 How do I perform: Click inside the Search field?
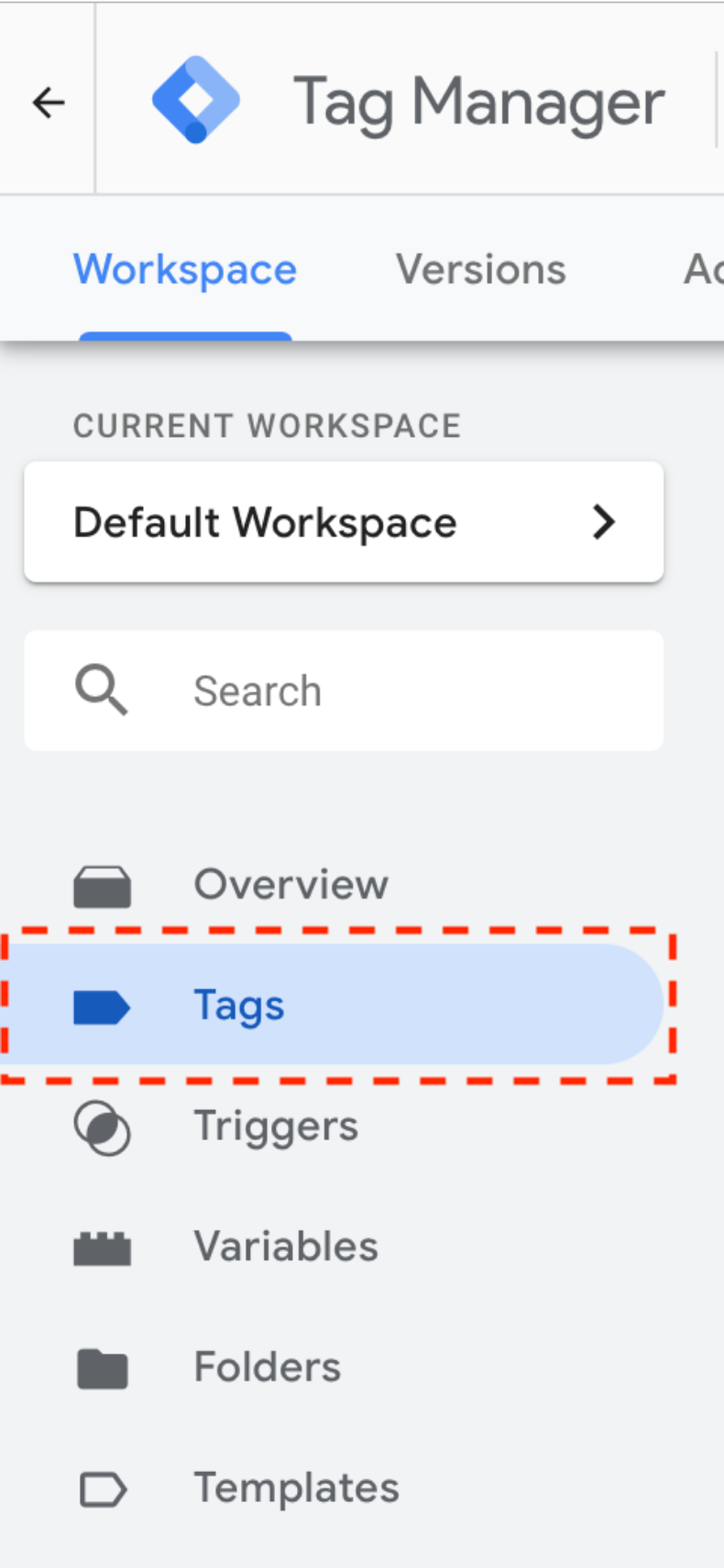[x=367, y=690]
